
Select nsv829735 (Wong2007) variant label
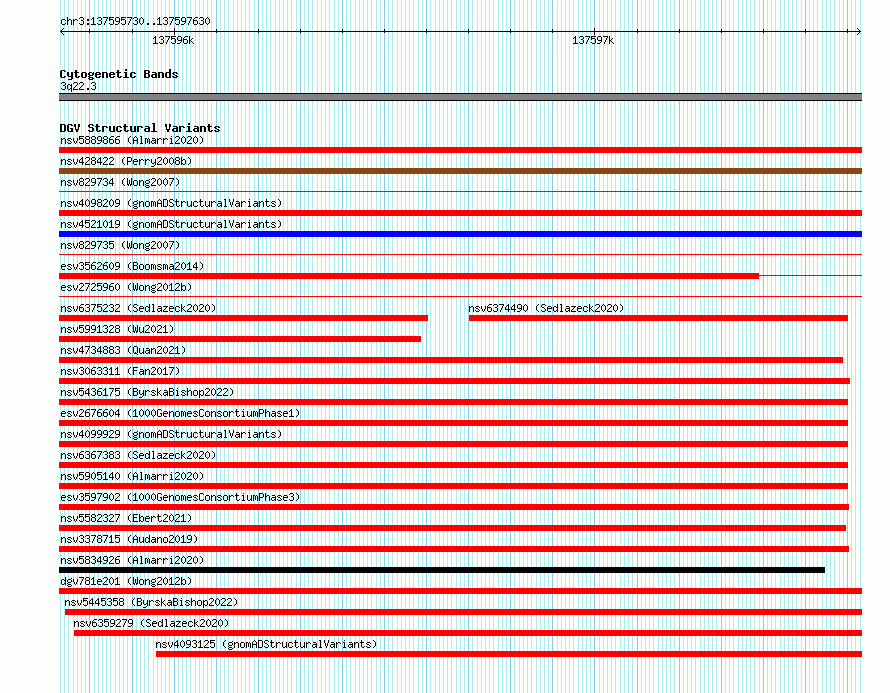120,245
